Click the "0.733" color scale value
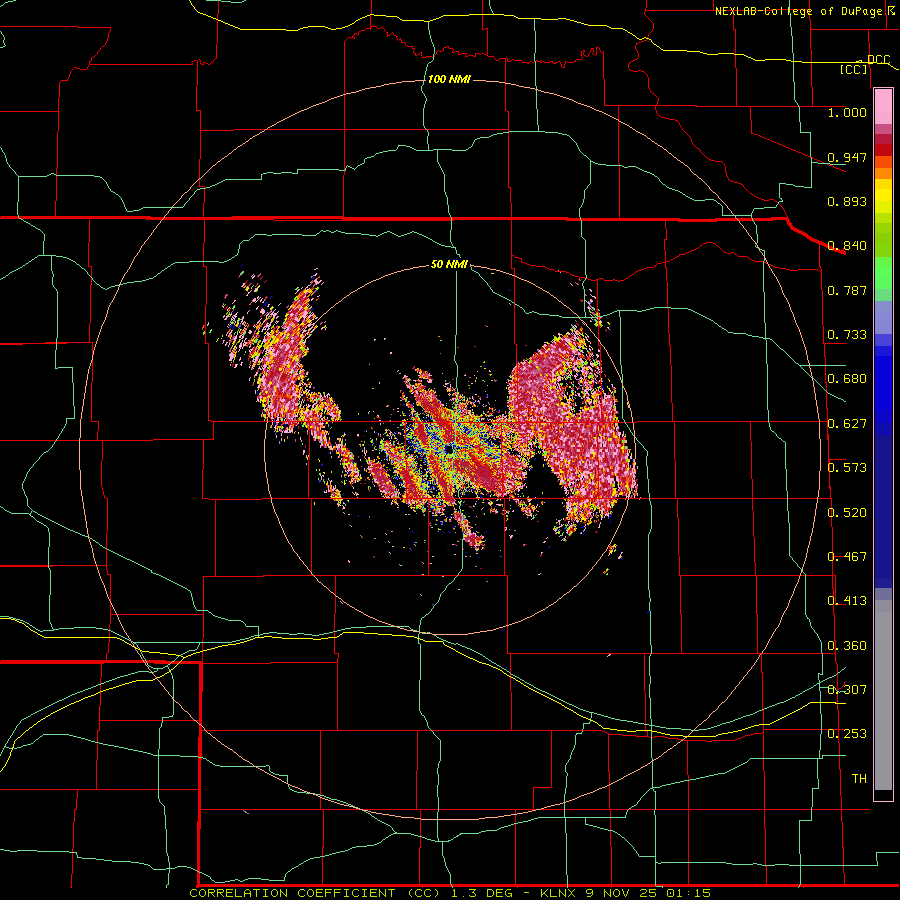Screen dimensions: 900x900 (847, 335)
